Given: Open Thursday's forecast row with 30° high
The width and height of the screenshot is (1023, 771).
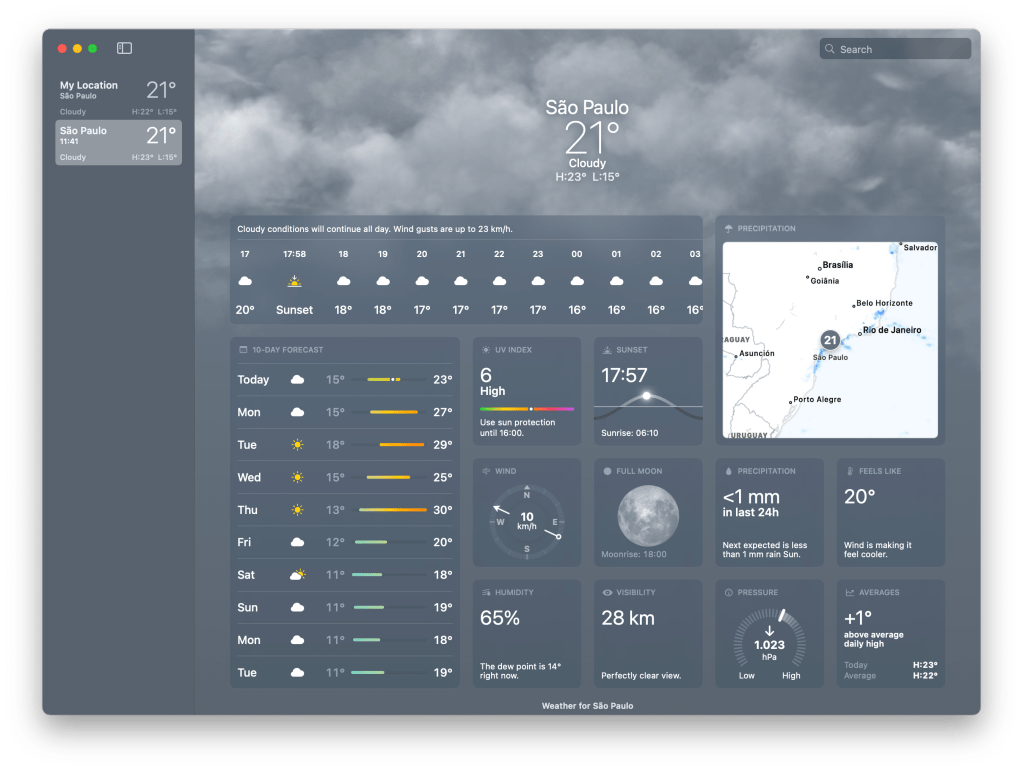Looking at the screenshot, I should (344, 510).
